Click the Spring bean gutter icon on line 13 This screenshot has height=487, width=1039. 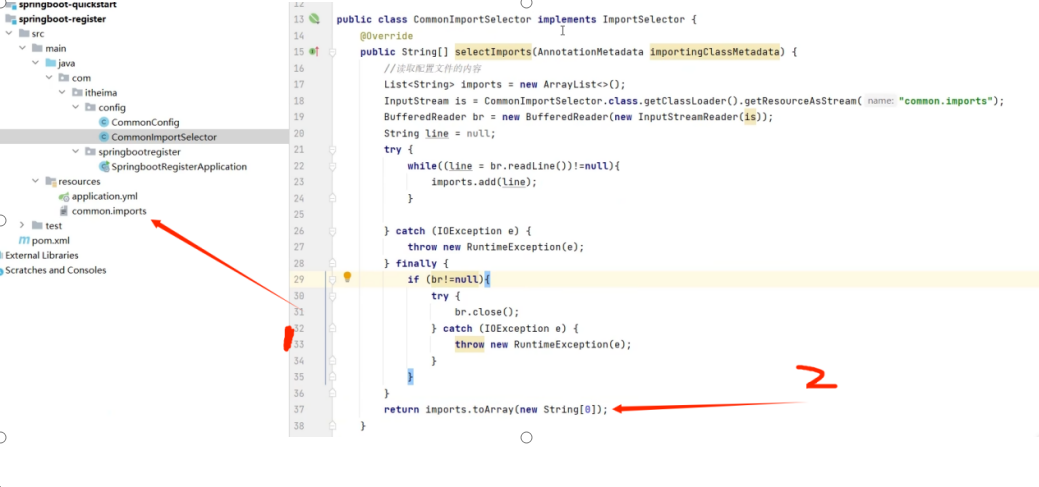coord(315,19)
